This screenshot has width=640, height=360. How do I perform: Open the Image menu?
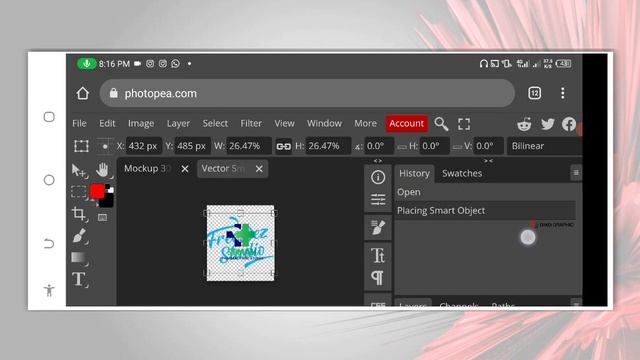coord(141,123)
